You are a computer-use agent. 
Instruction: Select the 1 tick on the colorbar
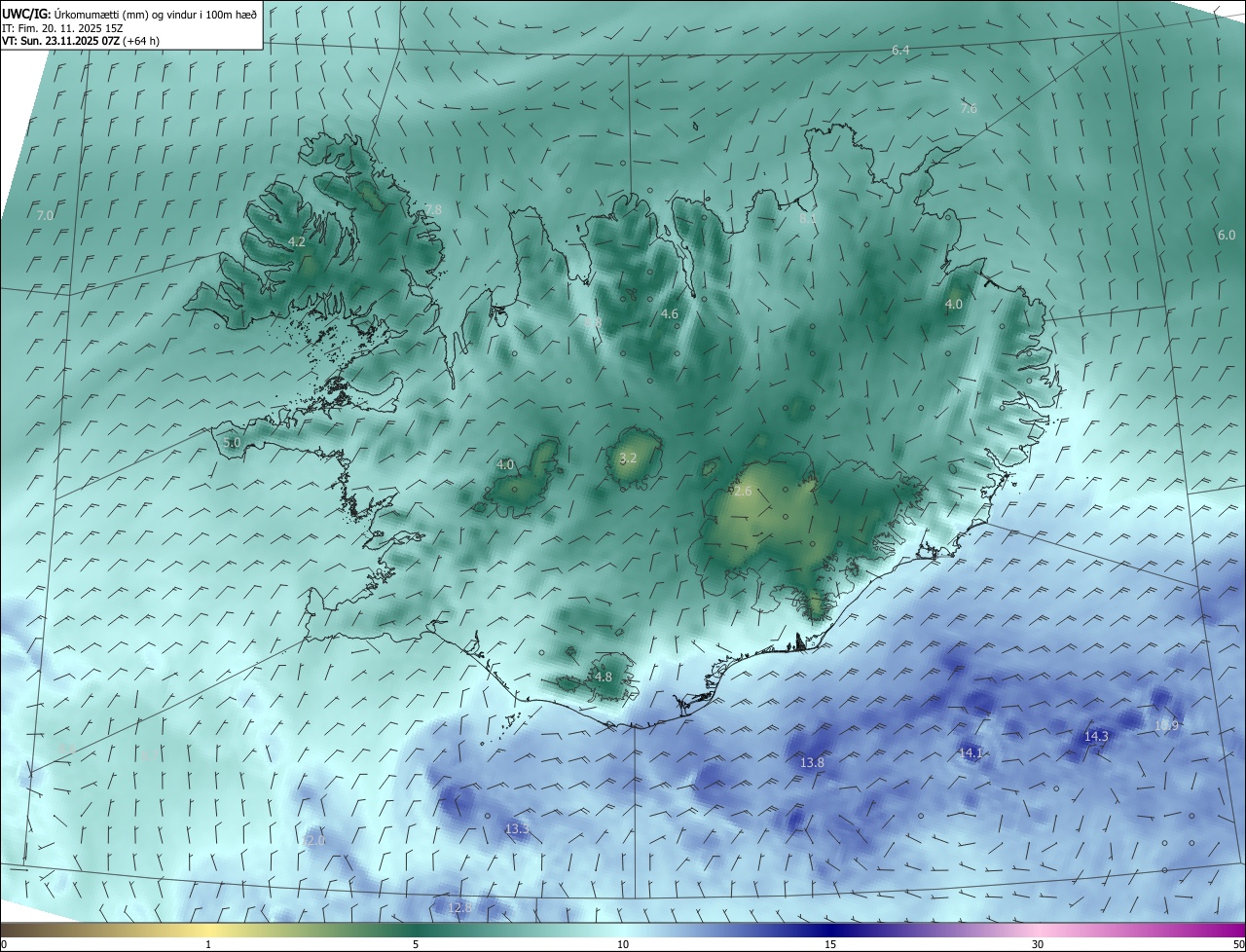208,944
